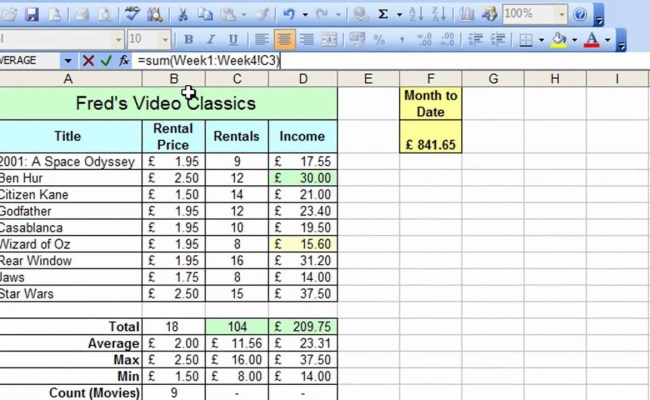Apply yellow Fill Color bucket
This screenshot has width=650, height=400.
(559, 39)
